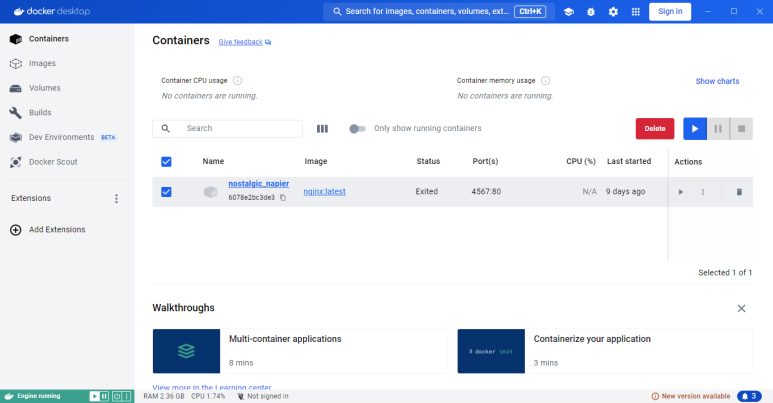Click engine pause icon in status bar
773x403 pixels.
104,396
